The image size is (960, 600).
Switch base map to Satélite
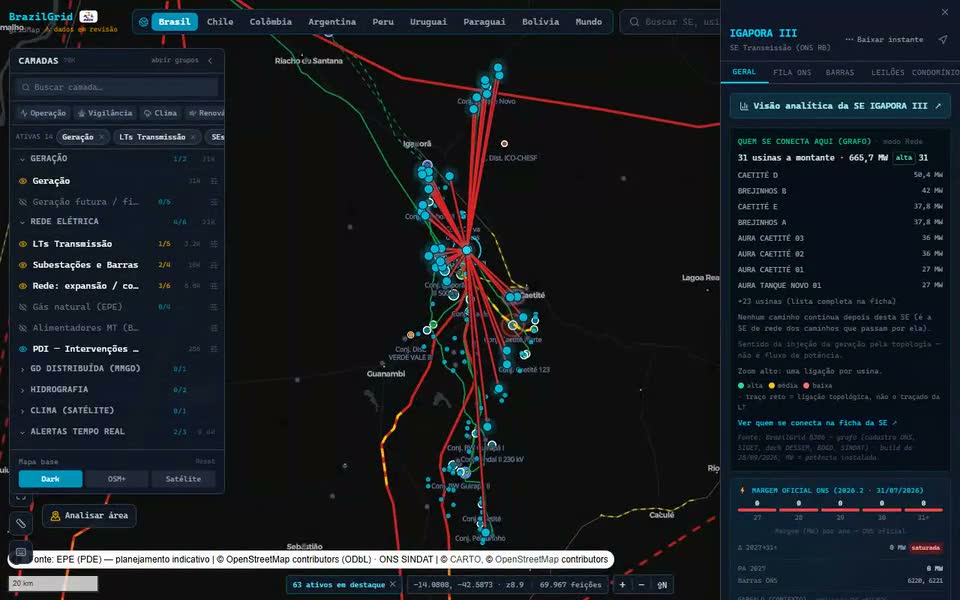[x=183, y=479]
